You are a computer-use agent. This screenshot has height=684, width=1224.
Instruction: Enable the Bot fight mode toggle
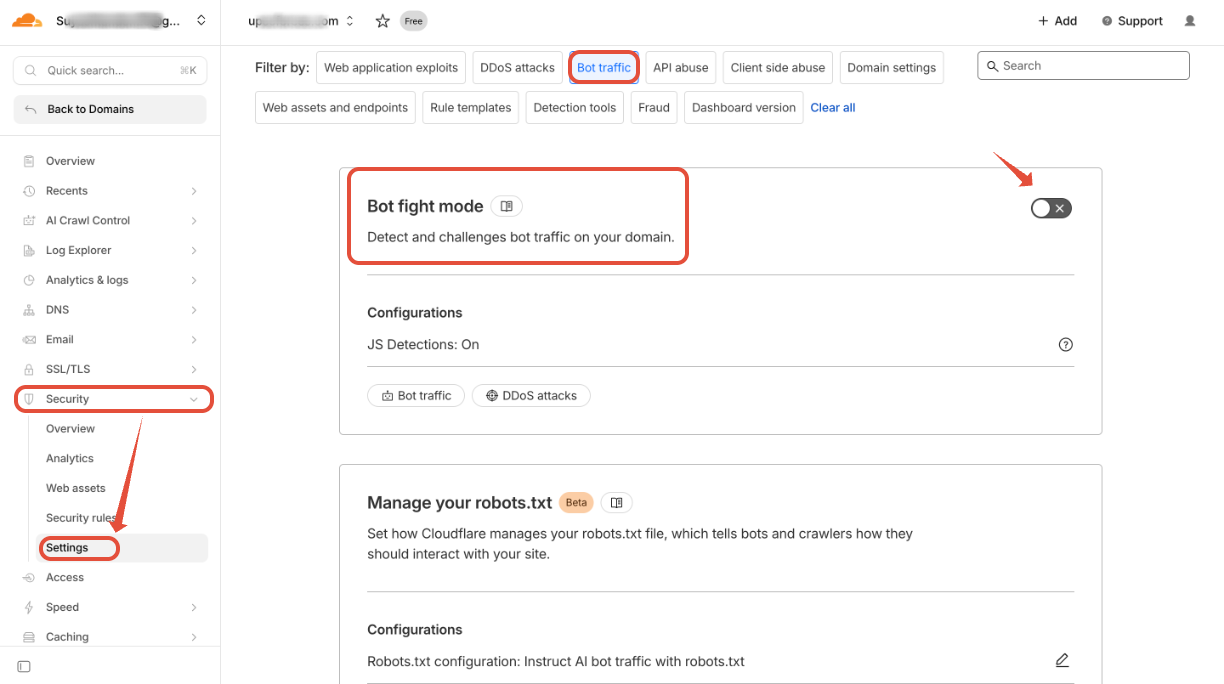pyautogui.click(x=1051, y=208)
